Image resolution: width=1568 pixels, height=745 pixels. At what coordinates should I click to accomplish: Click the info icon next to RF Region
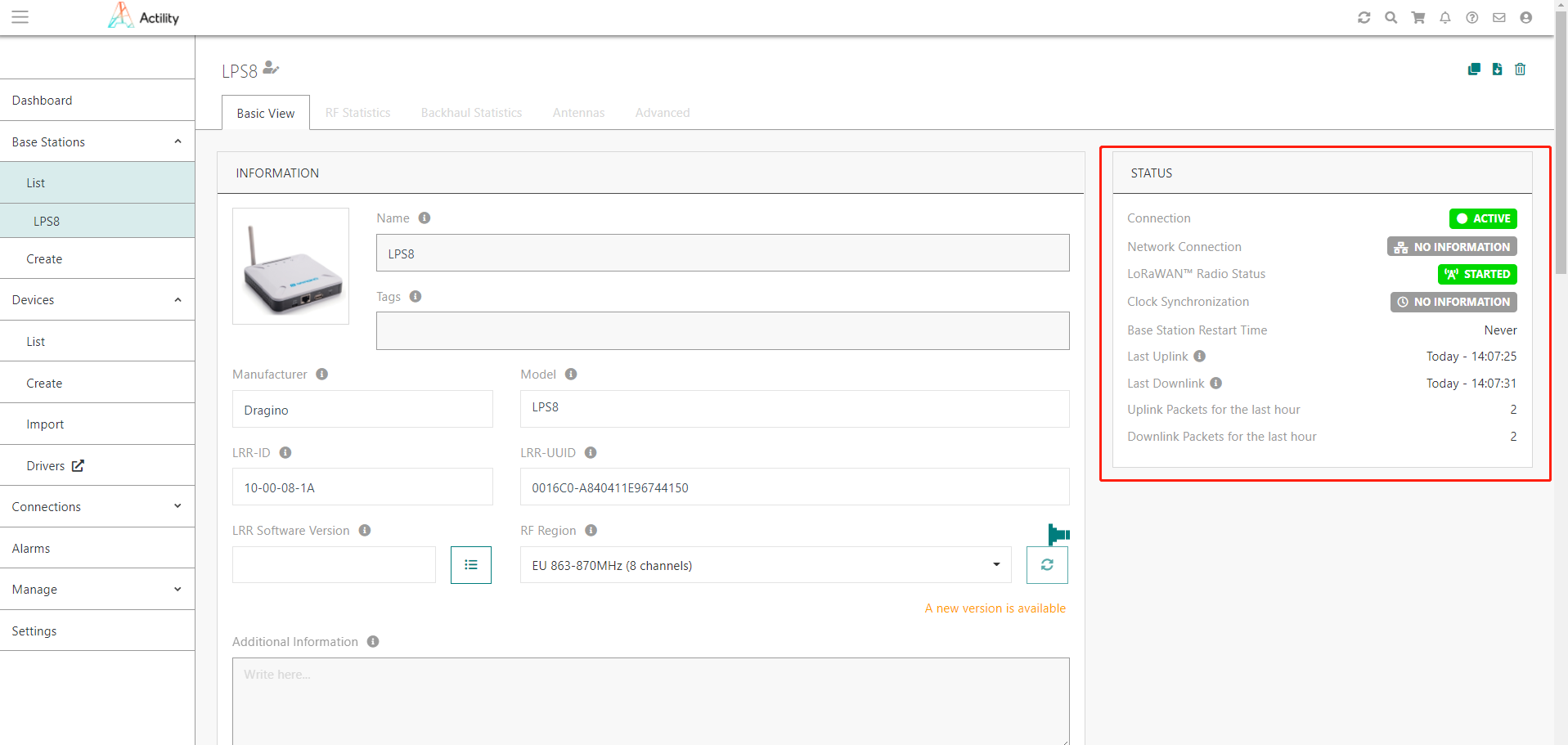click(591, 531)
